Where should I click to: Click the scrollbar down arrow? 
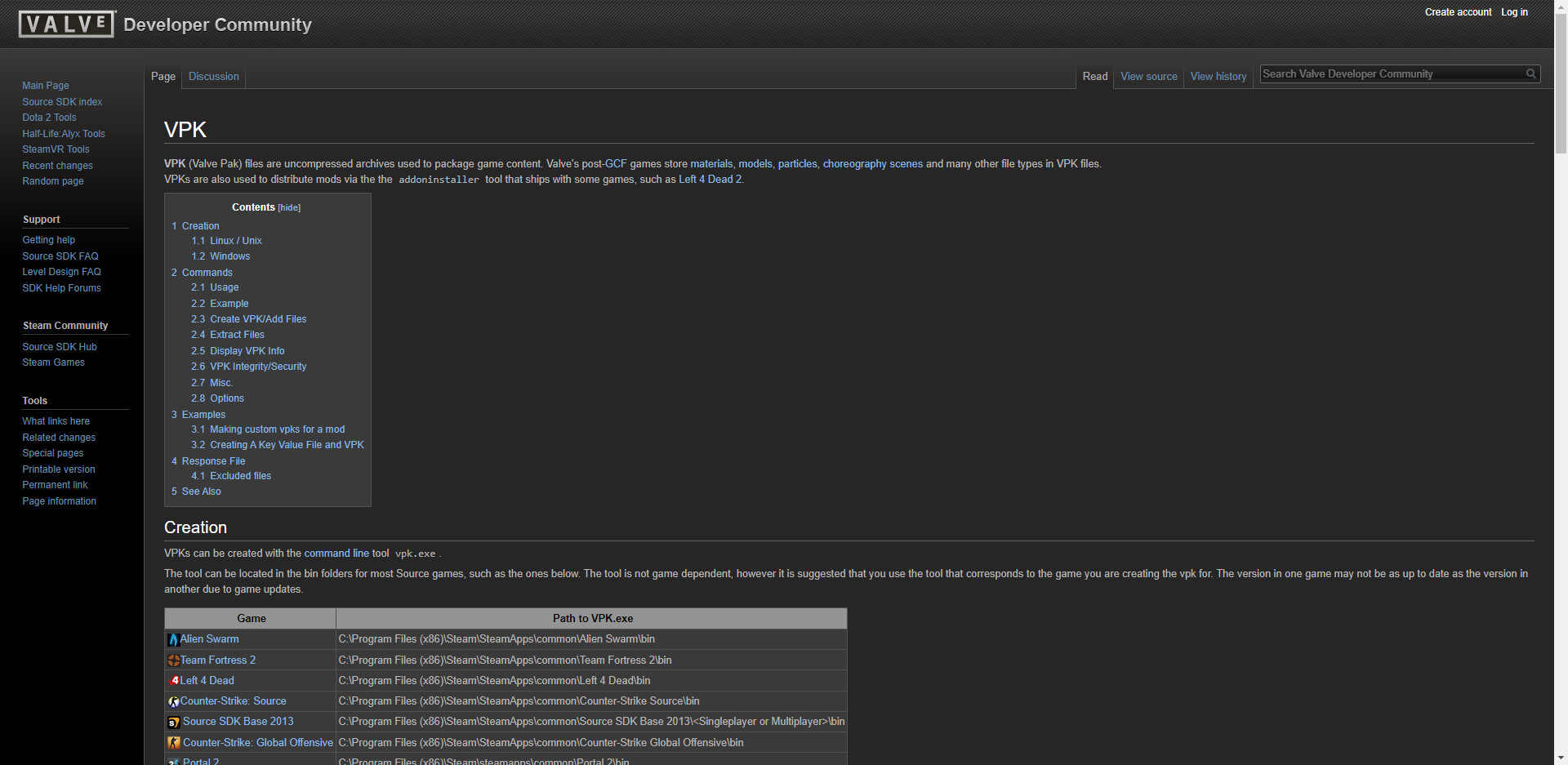click(1561, 758)
